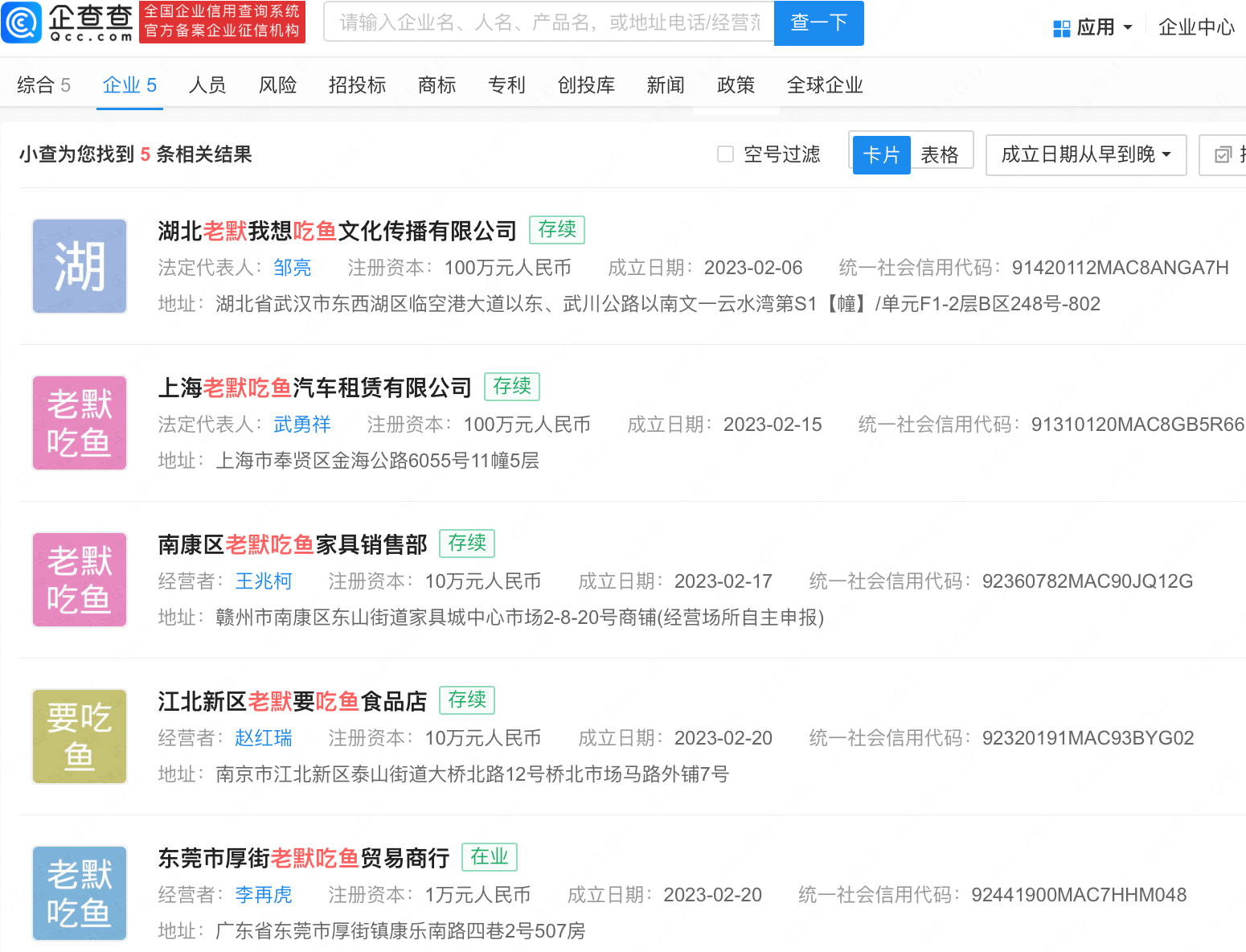Open 湖北老默我想吃鱼文化传播有限公司 company page
This screenshot has width=1246, height=952.
pos(337,232)
